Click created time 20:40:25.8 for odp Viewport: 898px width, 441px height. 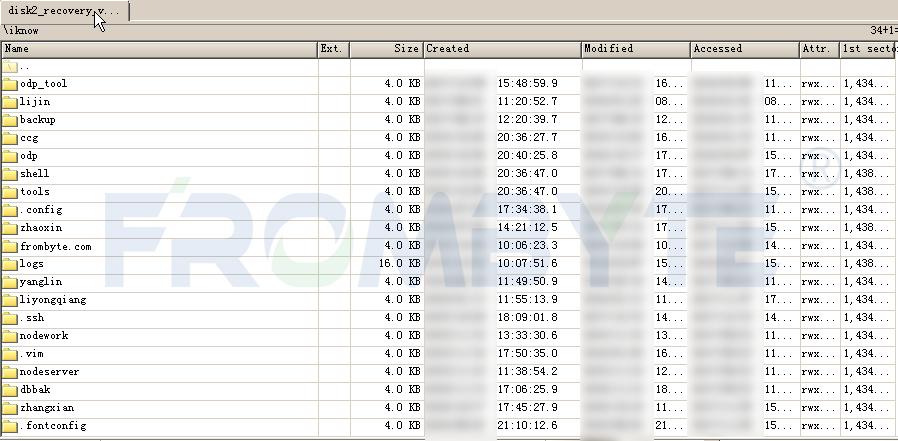click(527, 156)
